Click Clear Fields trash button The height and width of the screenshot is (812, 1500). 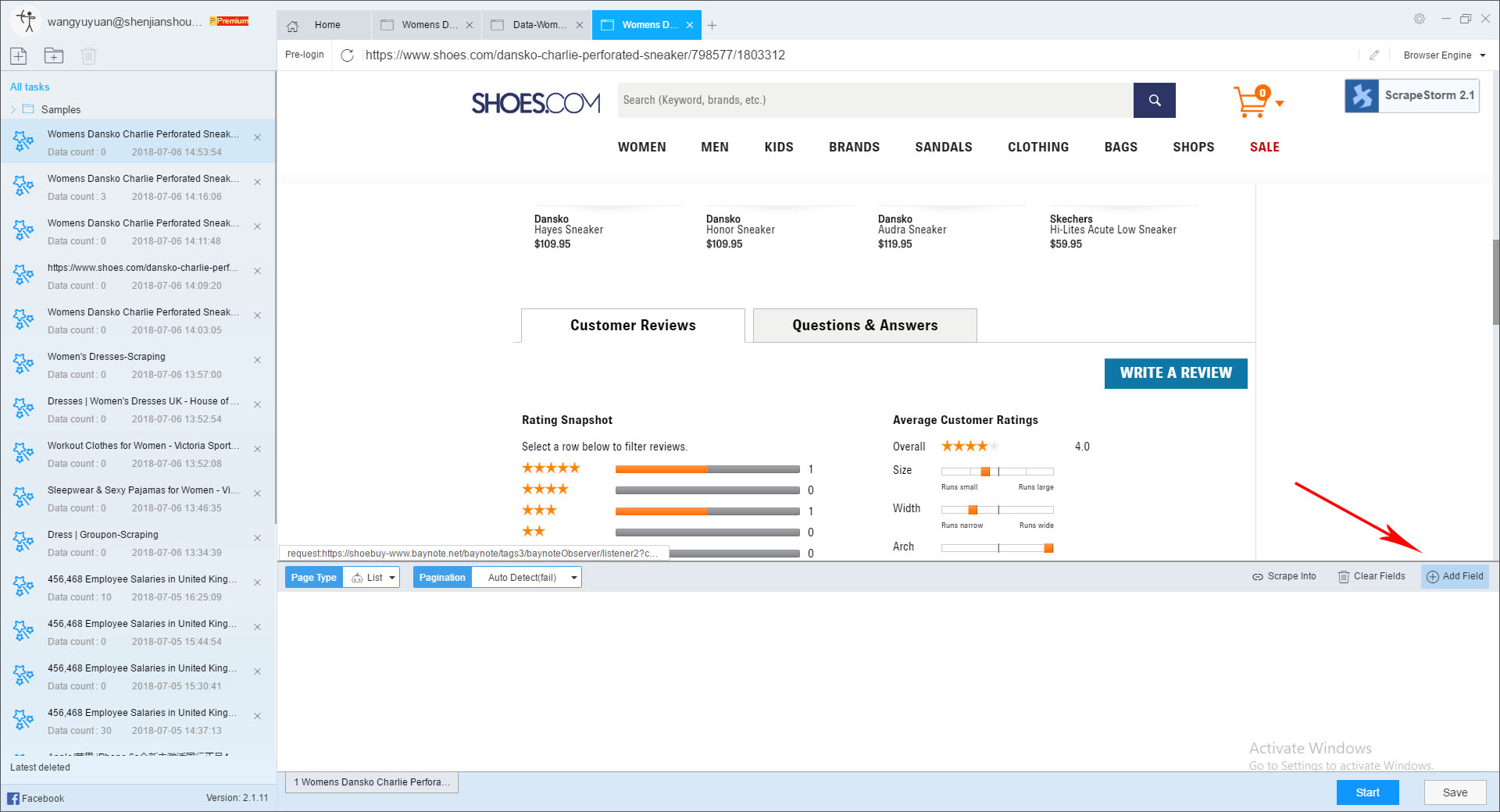(1371, 577)
